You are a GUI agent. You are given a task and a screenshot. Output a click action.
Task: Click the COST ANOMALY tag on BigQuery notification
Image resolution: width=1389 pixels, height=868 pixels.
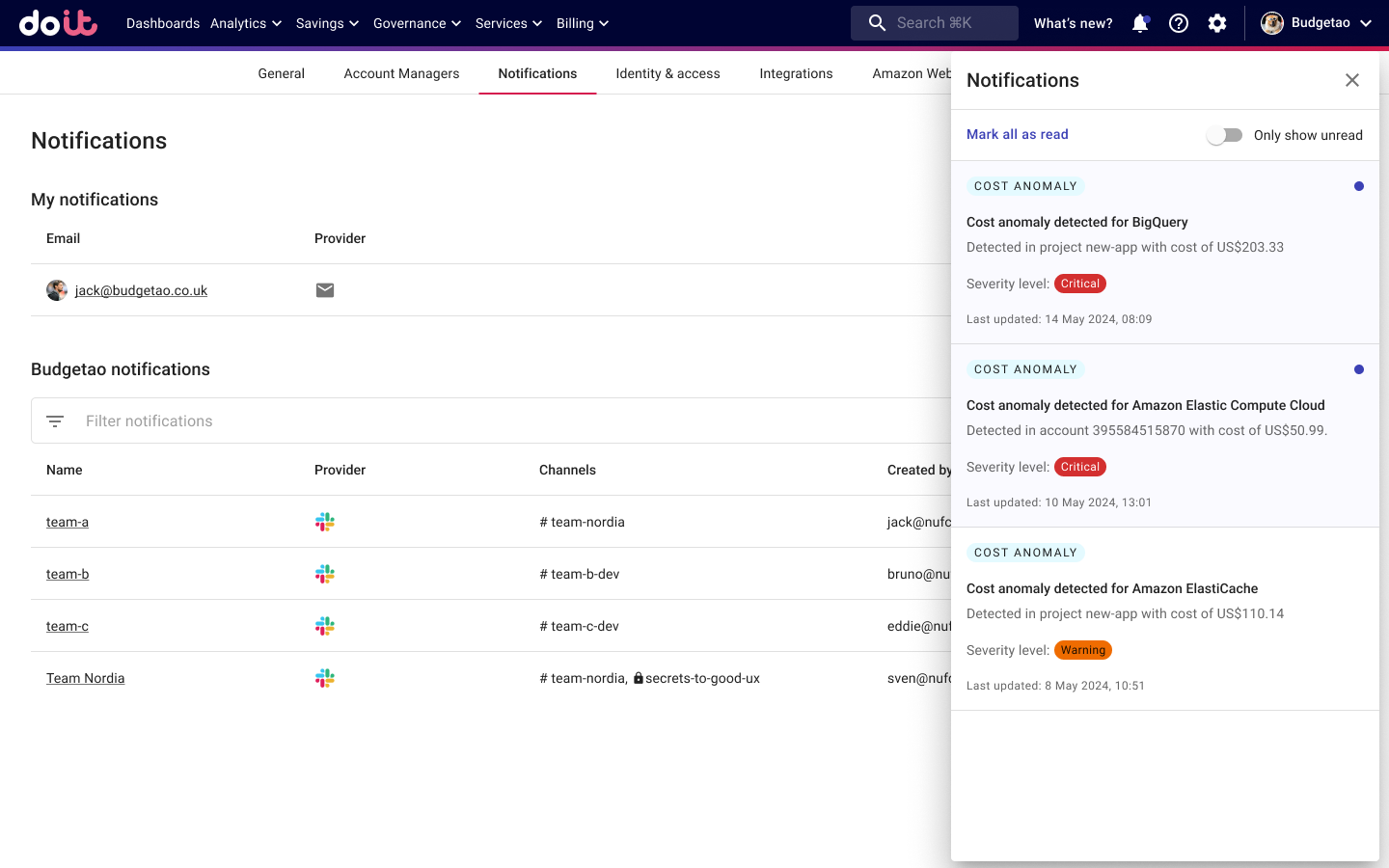coord(1025,186)
